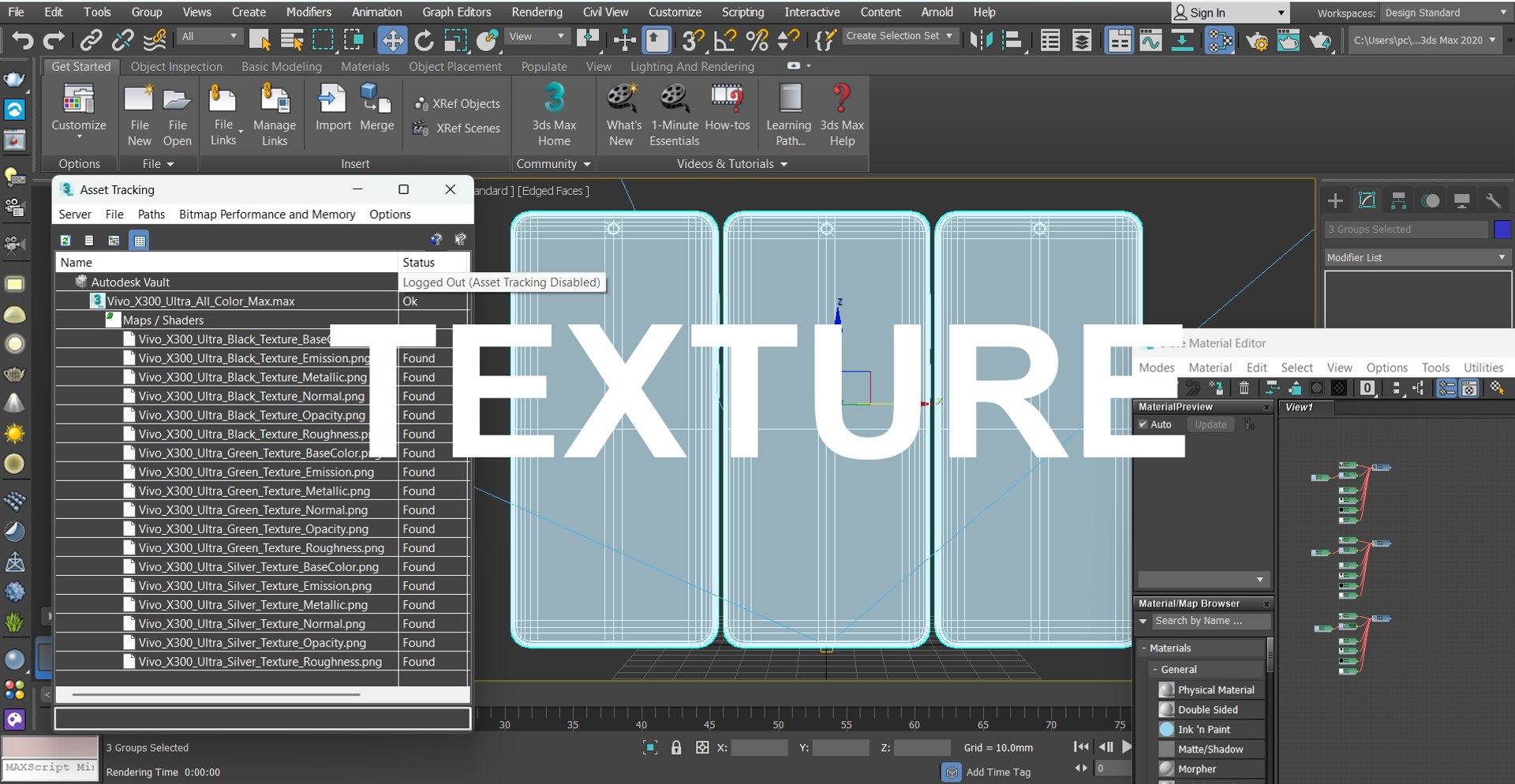Switch to the Hierarchy command panel
This screenshot has width=1515, height=784.
point(1398,200)
